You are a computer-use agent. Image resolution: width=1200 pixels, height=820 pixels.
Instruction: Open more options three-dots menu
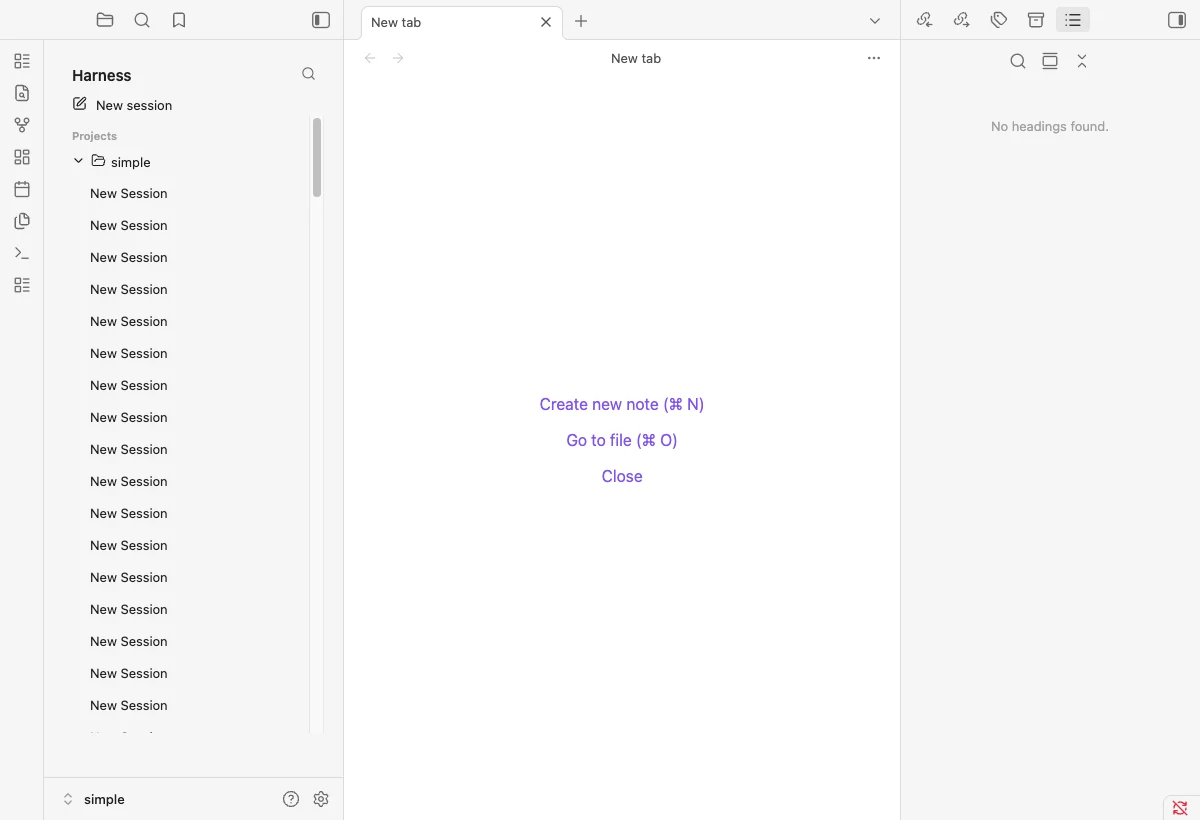point(874,58)
